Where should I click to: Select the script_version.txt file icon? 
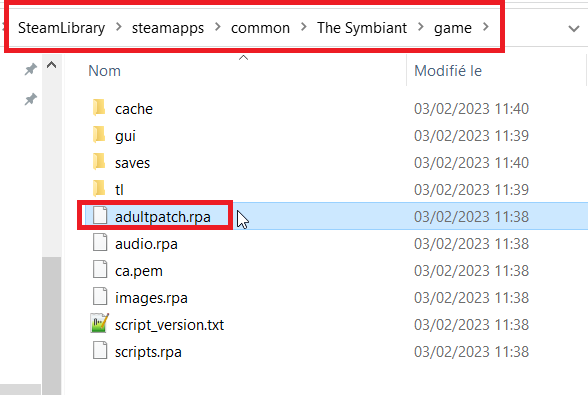click(100, 323)
